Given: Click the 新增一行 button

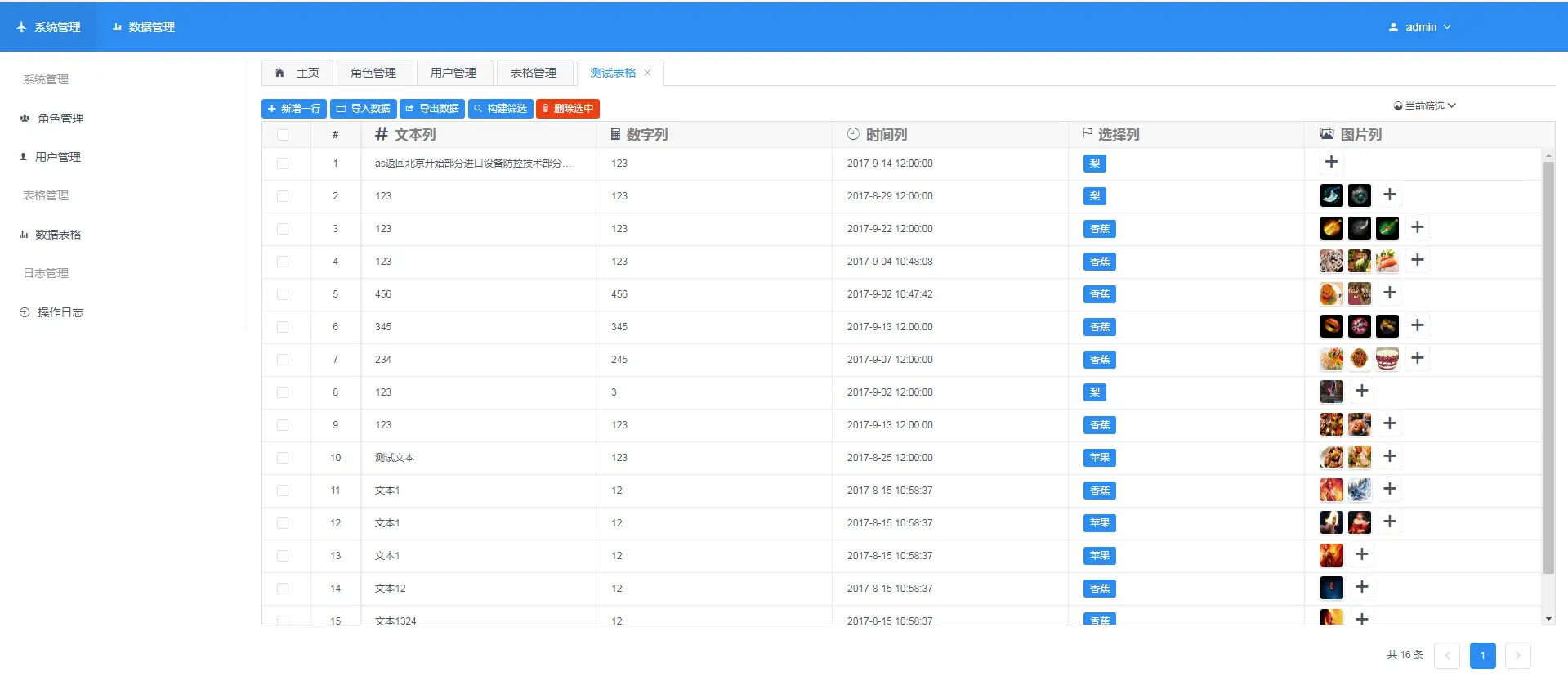Looking at the screenshot, I should coord(294,109).
